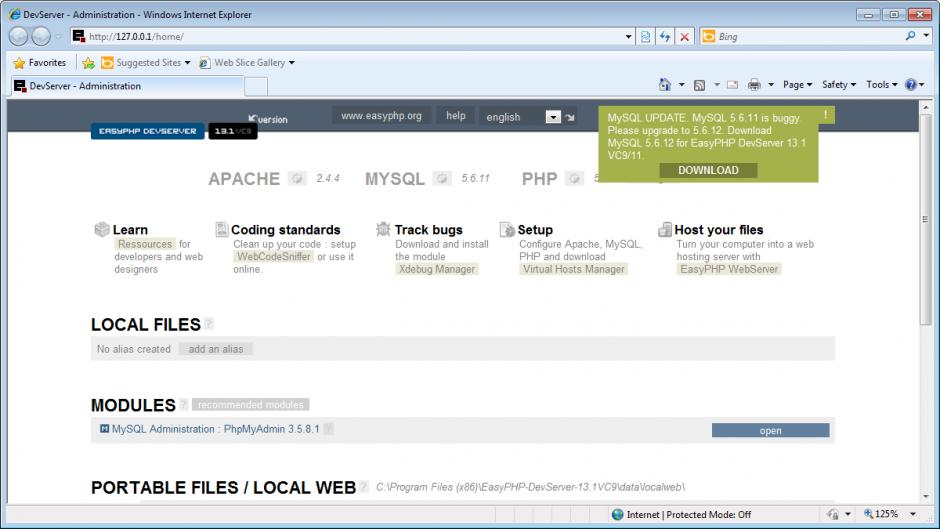Click help icon next to LOCAL FILES
This screenshot has width=940, height=529.
[x=209, y=324]
